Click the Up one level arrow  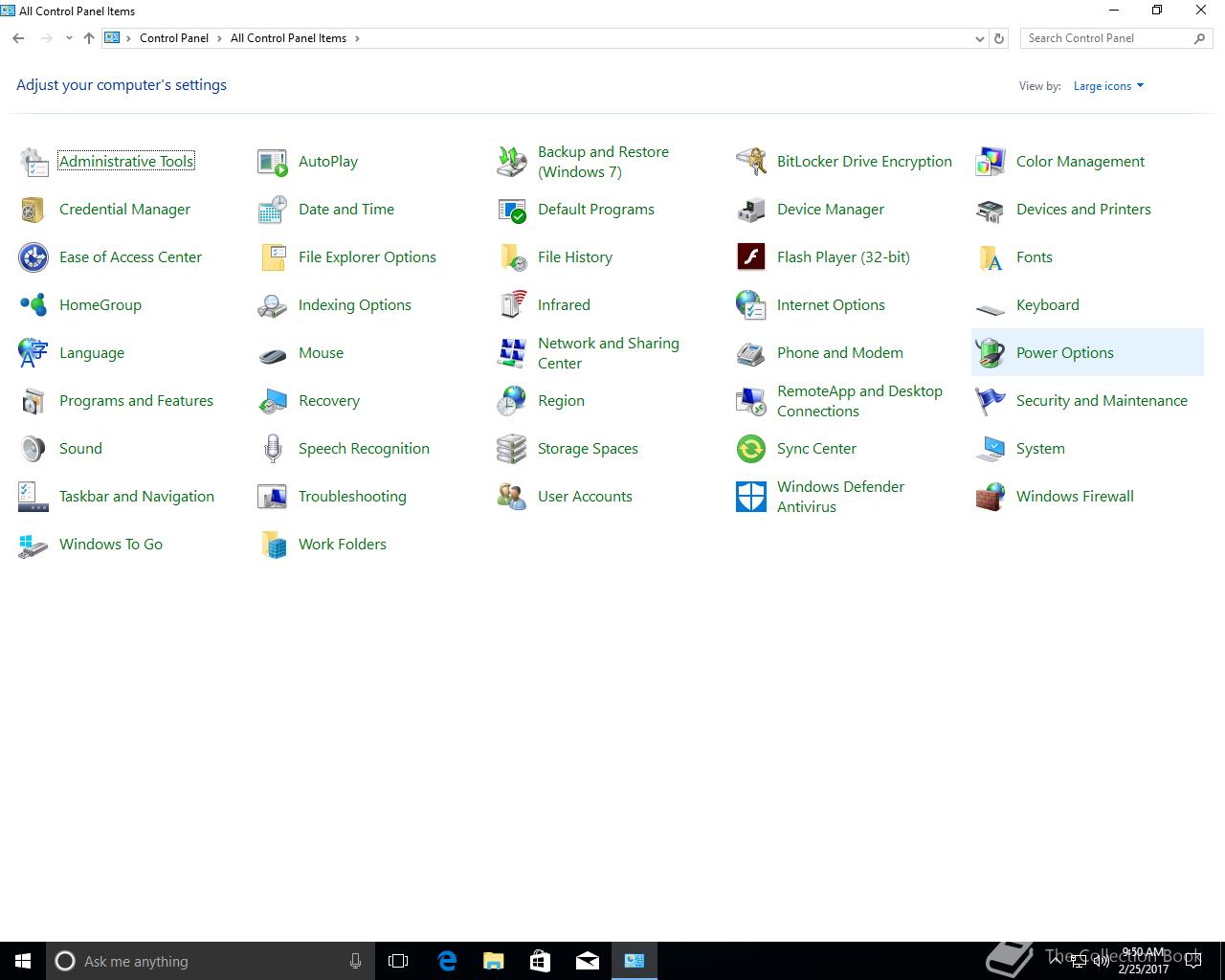[89, 38]
